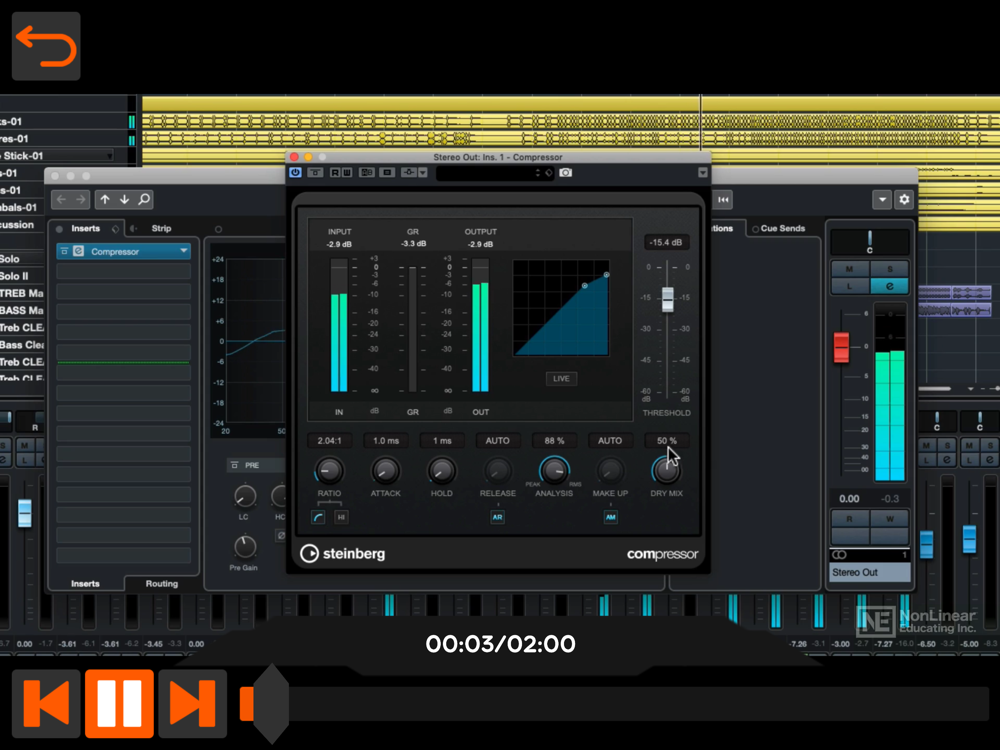
Task: Click the Dry Mix knob
Action: point(666,471)
